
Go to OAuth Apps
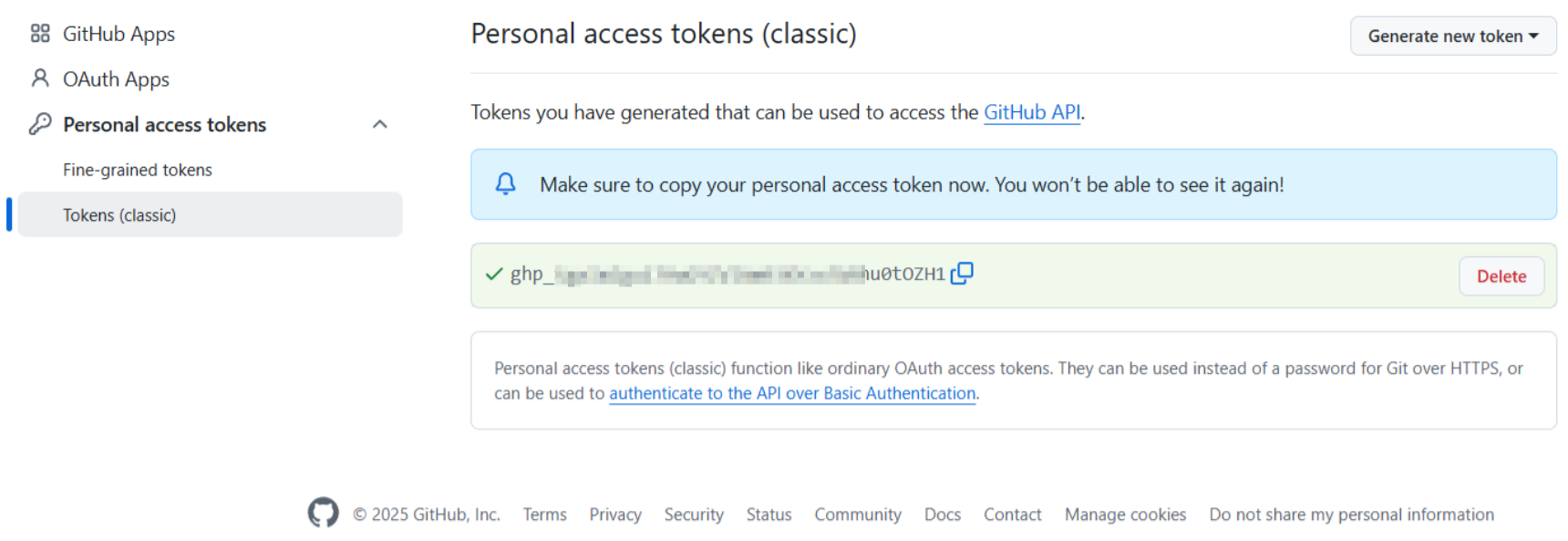pos(116,79)
